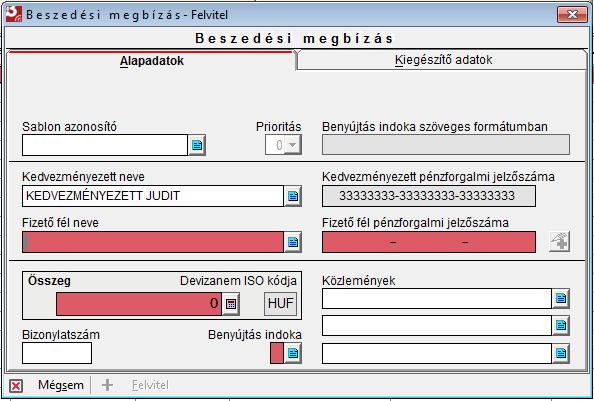Open calculator icon next to Összeg field
This screenshot has height=401, width=594.
(231, 304)
